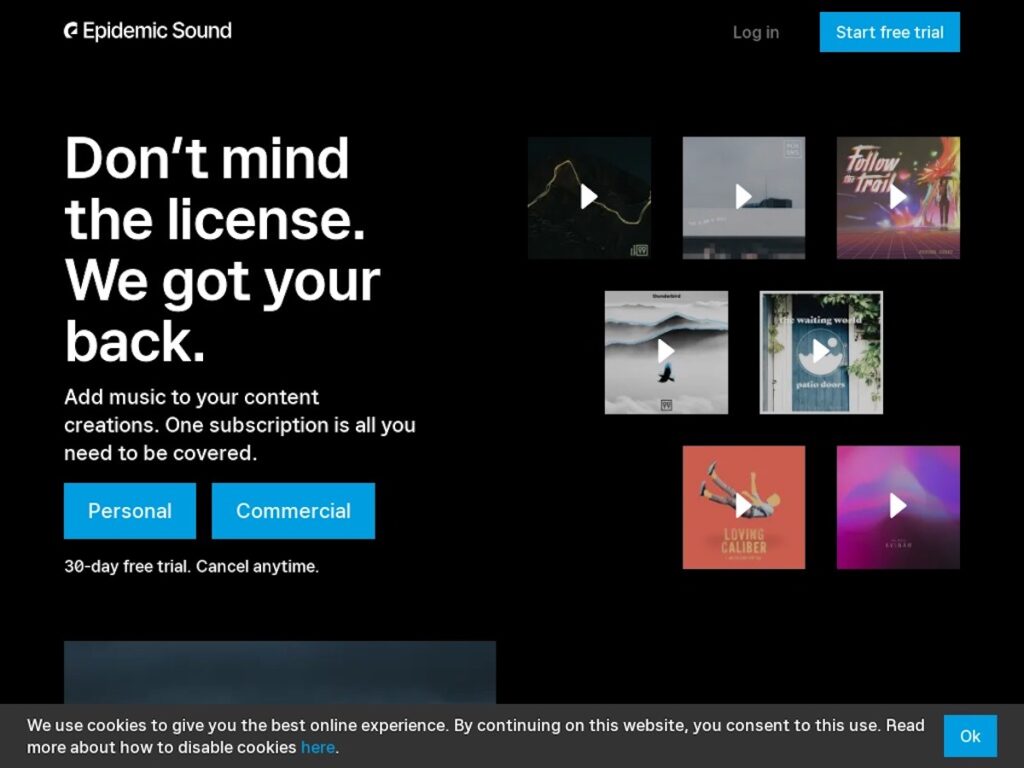The height and width of the screenshot is (768, 1024).
Task: Open the cookie info 'here' link
Action: (x=318, y=747)
